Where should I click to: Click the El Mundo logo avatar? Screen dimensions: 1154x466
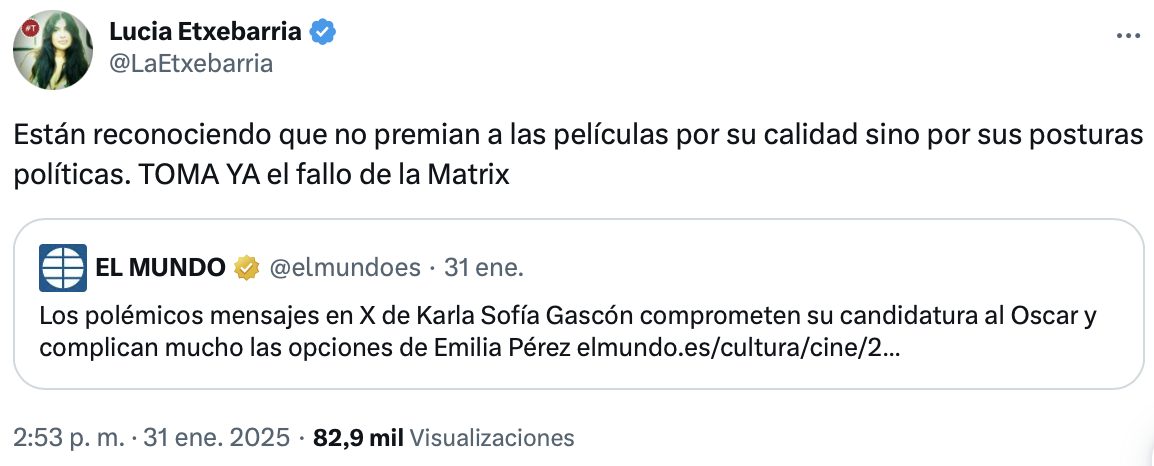click(61, 268)
